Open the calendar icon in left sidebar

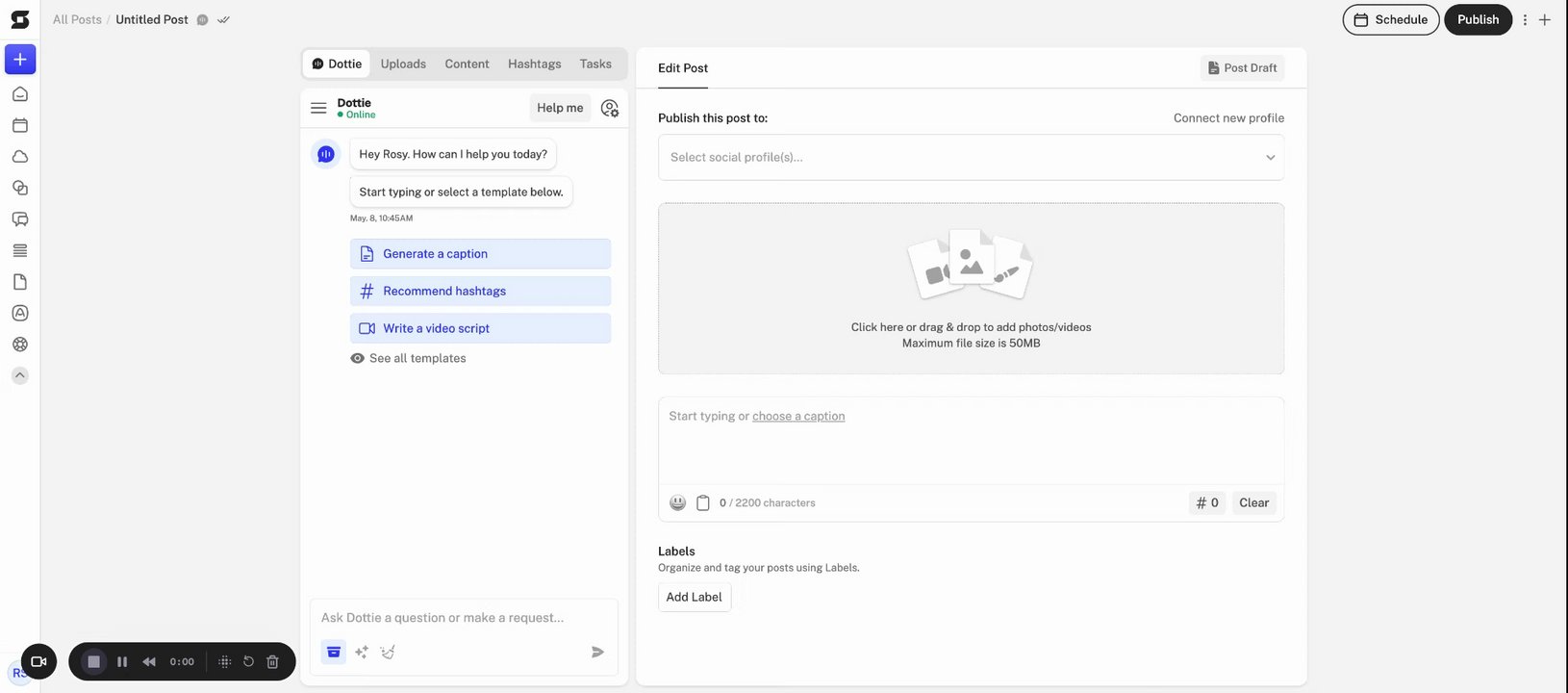(20, 125)
